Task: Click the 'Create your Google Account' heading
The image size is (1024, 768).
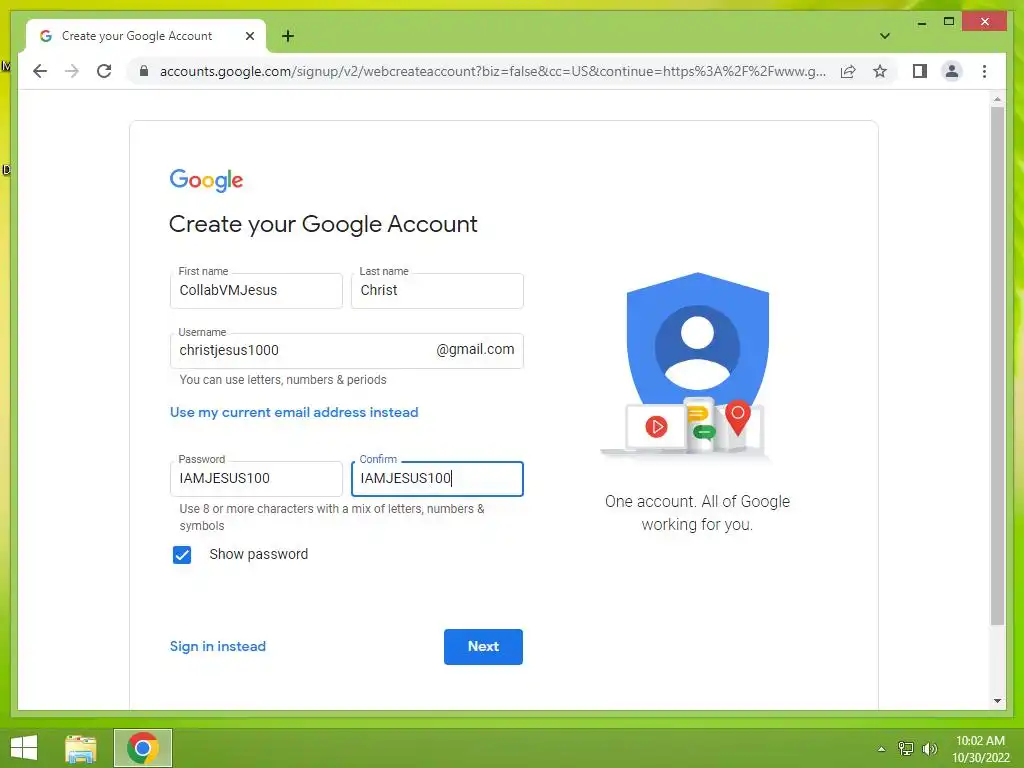Action: (323, 224)
